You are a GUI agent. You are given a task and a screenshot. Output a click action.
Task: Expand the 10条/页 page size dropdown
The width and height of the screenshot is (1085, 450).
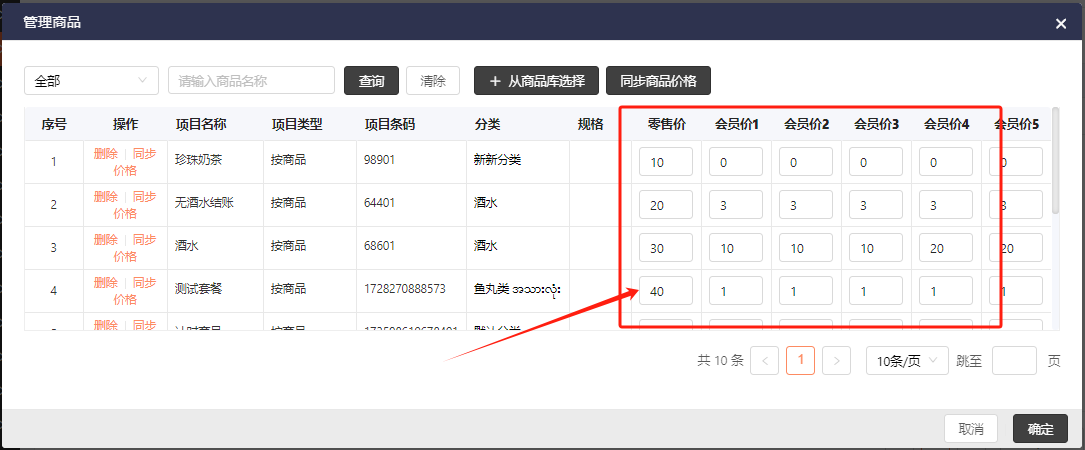[x=906, y=360]
